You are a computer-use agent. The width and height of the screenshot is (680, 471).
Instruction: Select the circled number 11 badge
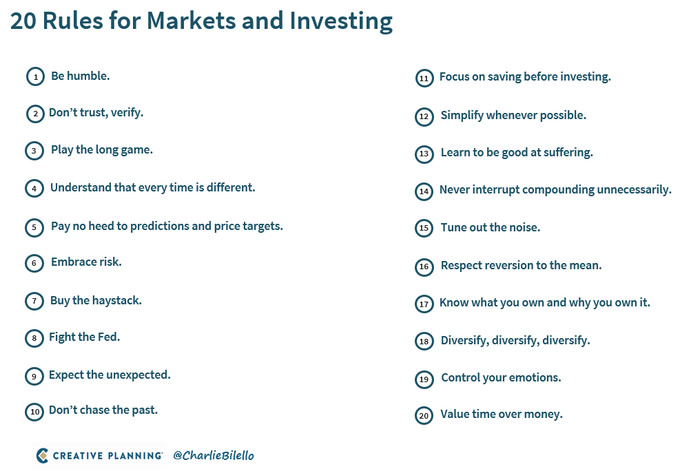pyautogui.click(x=424, y=78)
